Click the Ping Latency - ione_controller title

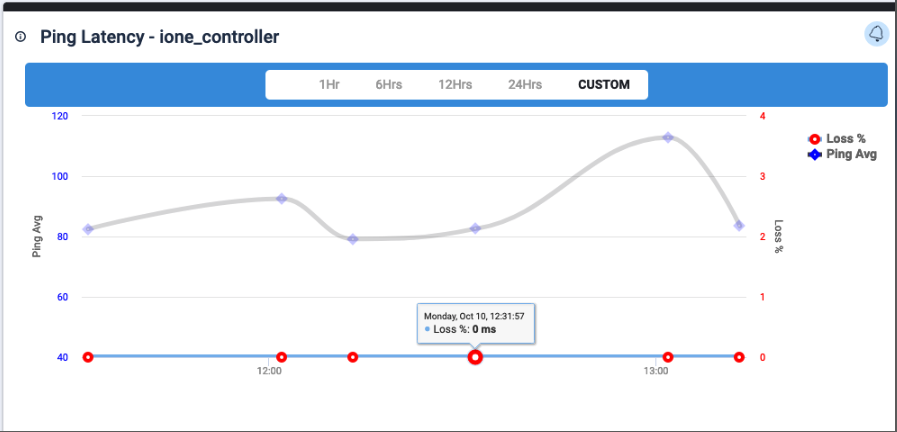pyautogui.click(x=159, y=37)
